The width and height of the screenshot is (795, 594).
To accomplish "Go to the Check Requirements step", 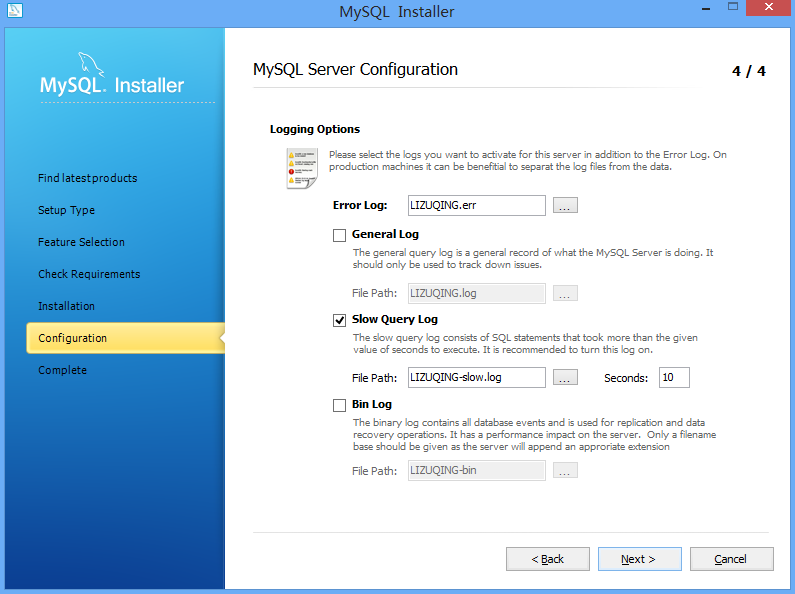I will (x=89, y=274).
